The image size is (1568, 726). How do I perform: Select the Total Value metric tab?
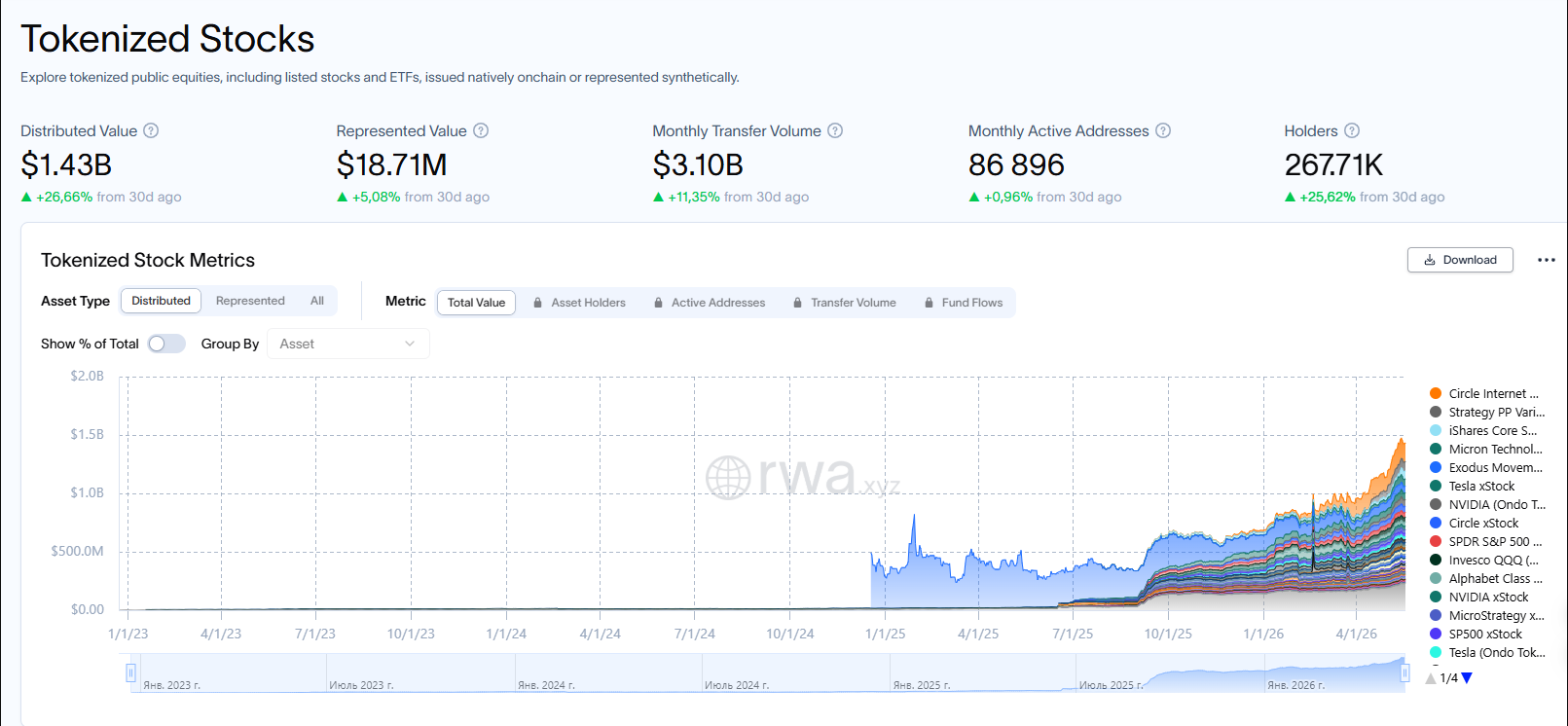click(x=476, y=303)
